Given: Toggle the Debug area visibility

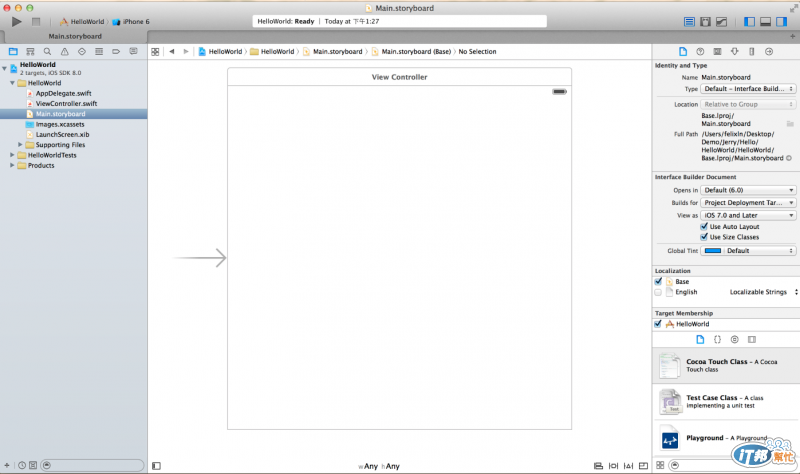Looking at the screenshot, I should tap(765, 21).
